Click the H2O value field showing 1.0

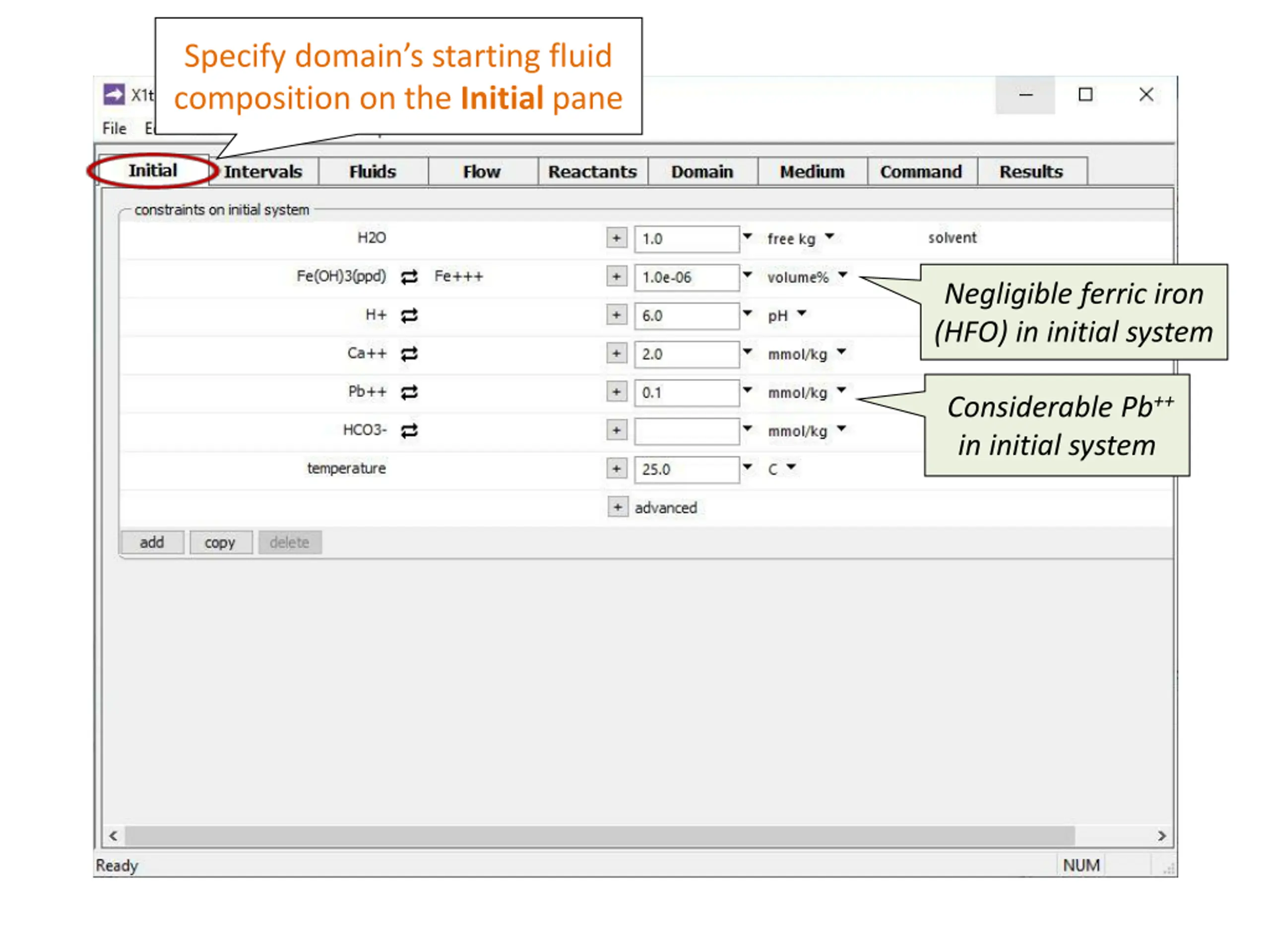point(687,238)
